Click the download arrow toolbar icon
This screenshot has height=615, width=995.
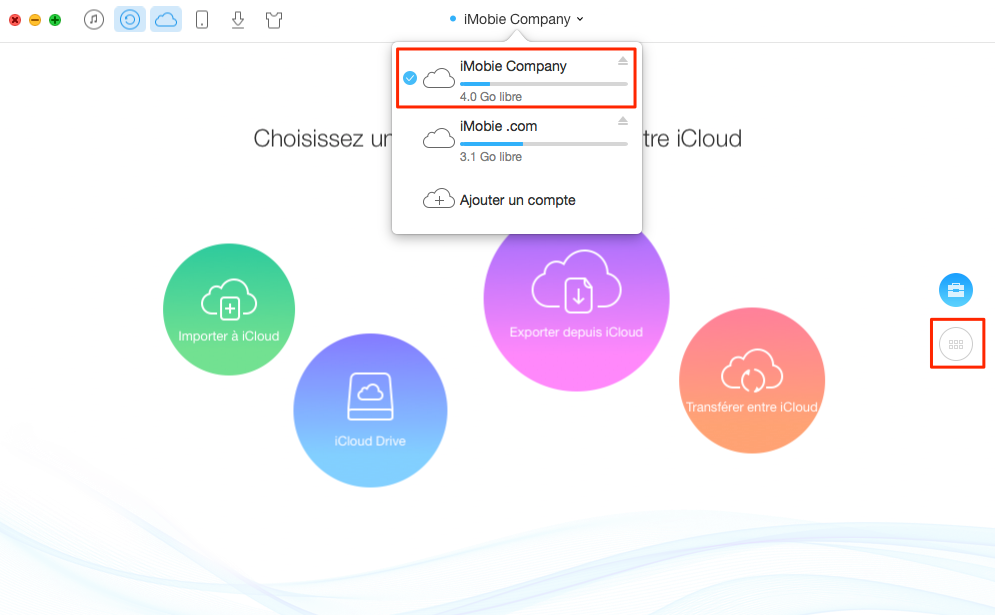coord(238,20)
